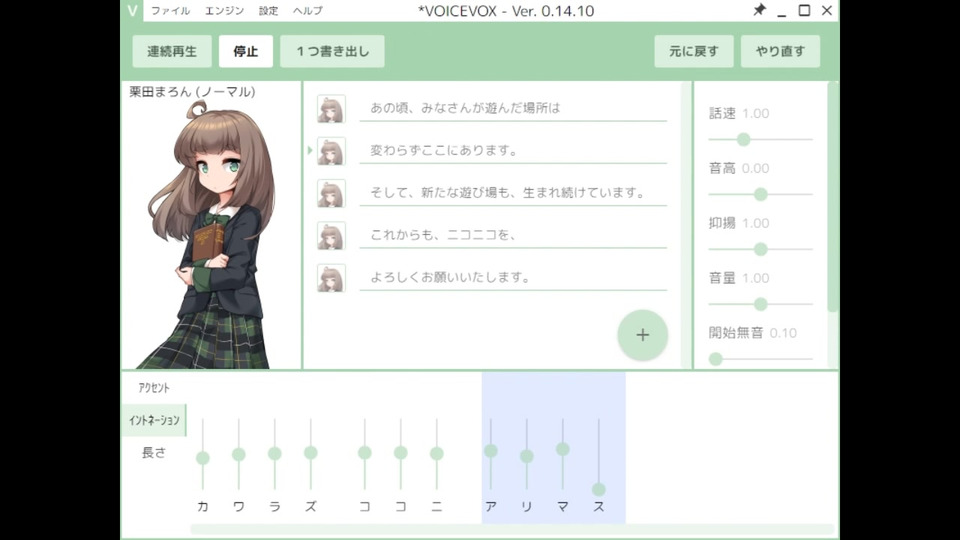This screenshot has height=540, width=960.
Task: Click character icon for line 'そして、新たな遊び場も'
Action: pyautogui.click(x=331, y=193)
